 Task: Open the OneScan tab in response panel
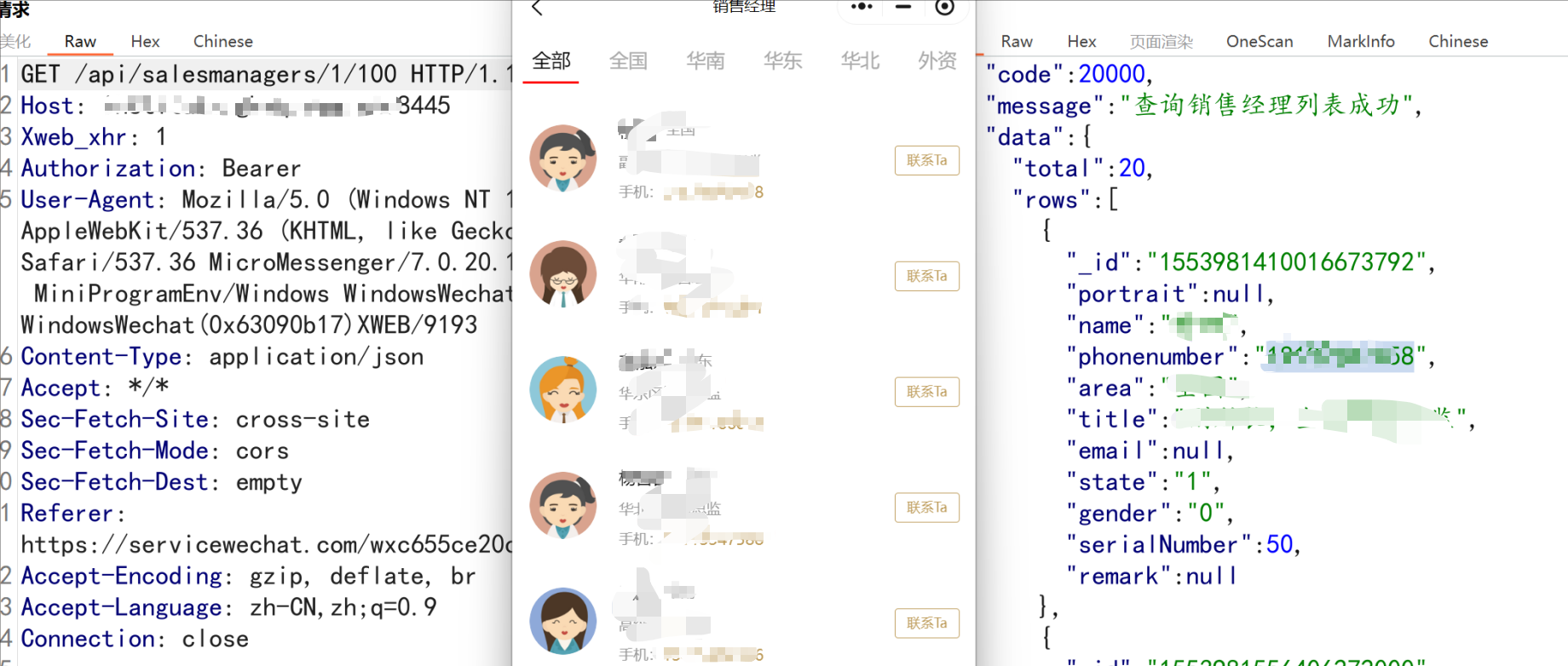(x=1259, y=42)
